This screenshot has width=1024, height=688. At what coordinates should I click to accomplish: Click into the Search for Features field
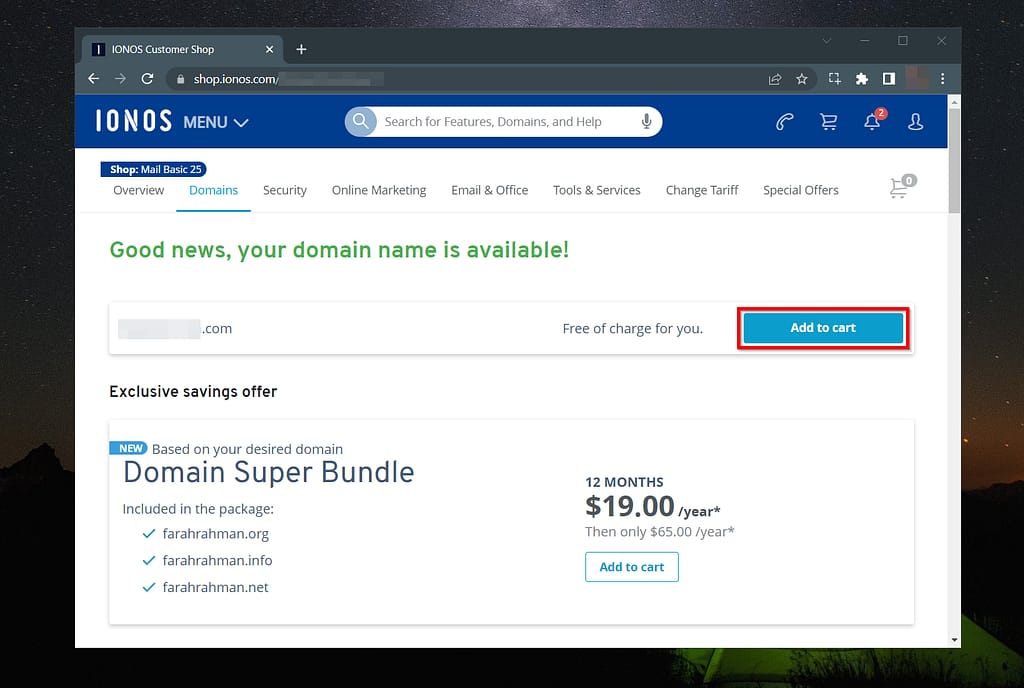[x=503, y=122]
